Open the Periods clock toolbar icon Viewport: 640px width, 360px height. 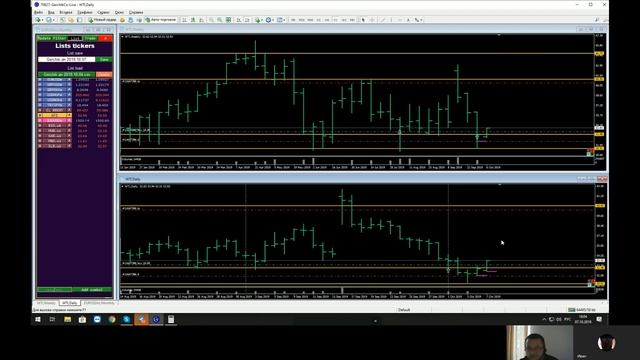click(x=268, y=20)
